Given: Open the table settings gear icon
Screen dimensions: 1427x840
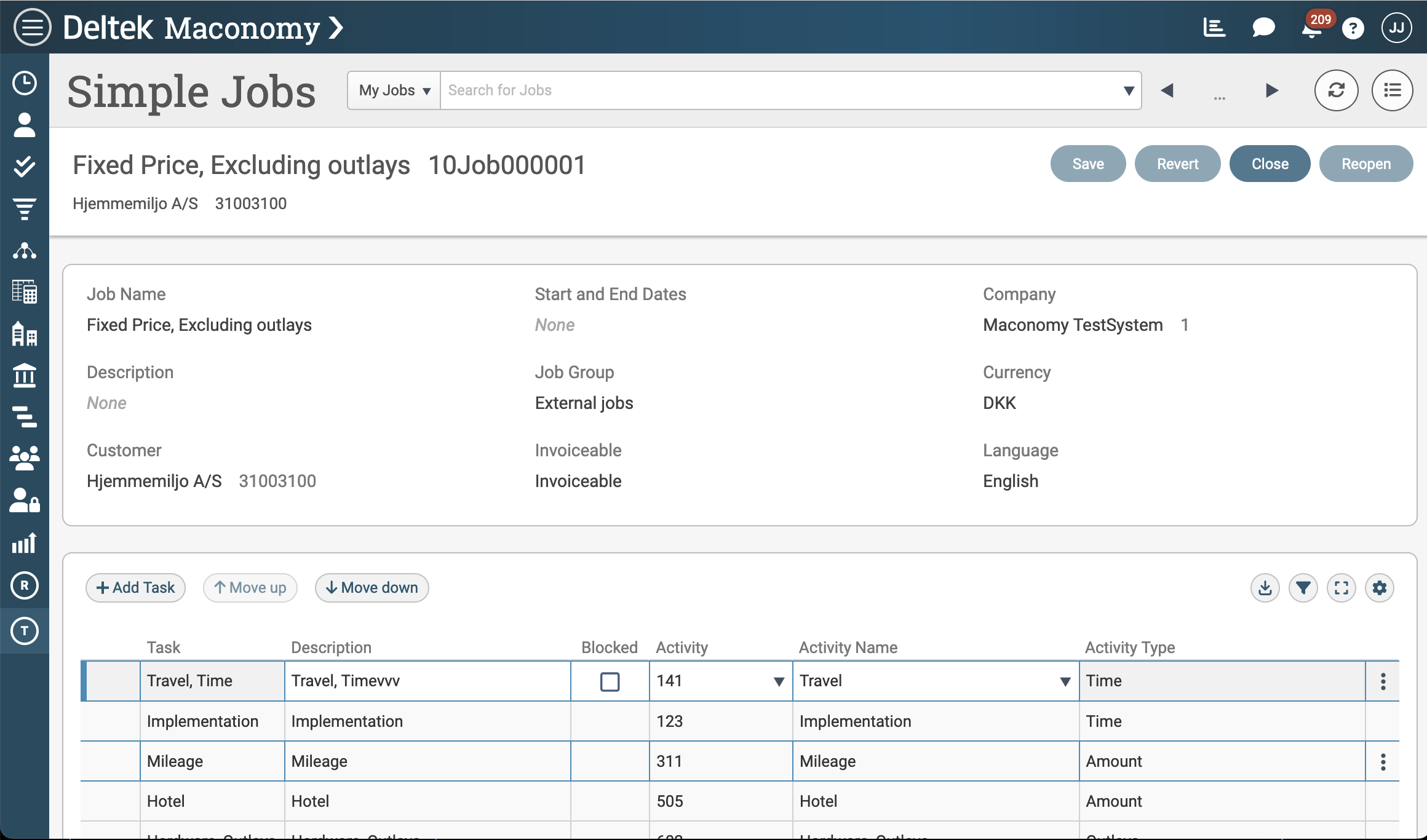Looking at the screenshot, I should 1379,588.
